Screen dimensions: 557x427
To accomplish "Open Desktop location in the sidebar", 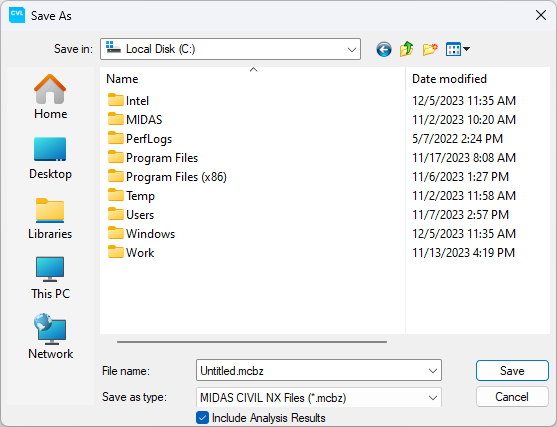I will tap(50, 158).
